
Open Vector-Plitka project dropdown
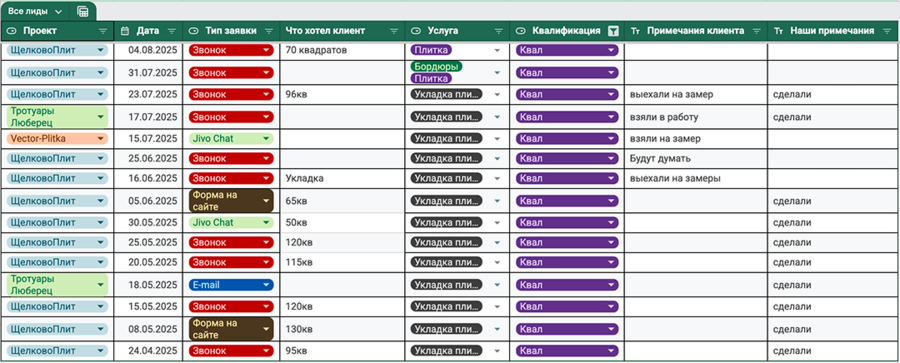[x=100, y=138]
